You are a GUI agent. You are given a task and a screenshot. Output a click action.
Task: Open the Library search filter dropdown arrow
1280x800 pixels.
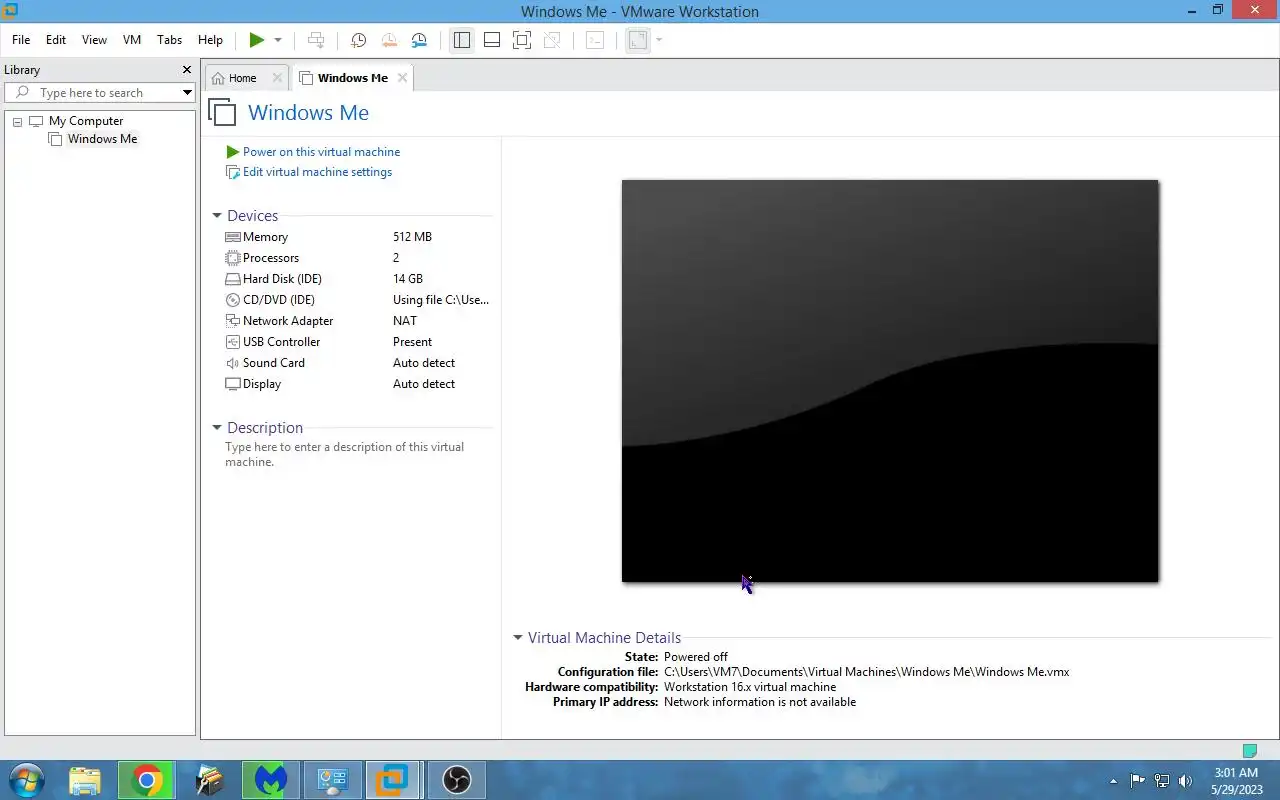(x=187, y=93)
